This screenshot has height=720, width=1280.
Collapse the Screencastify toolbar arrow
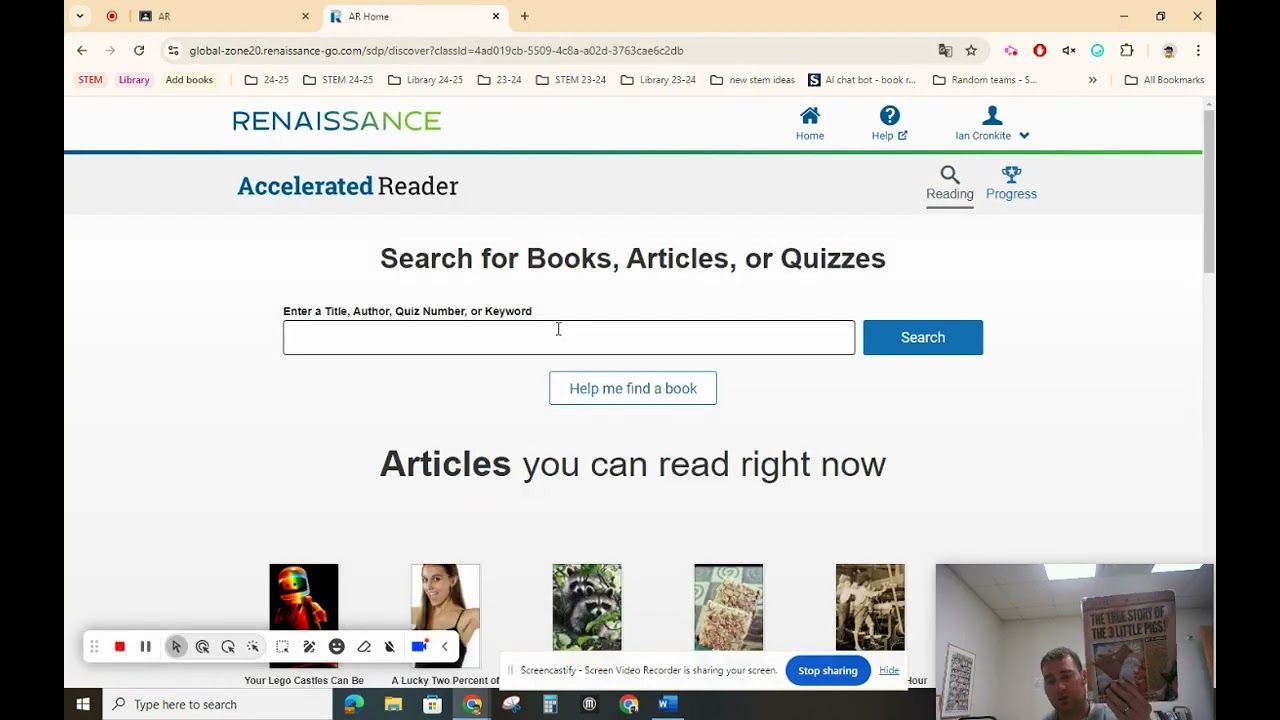point(445,647)
